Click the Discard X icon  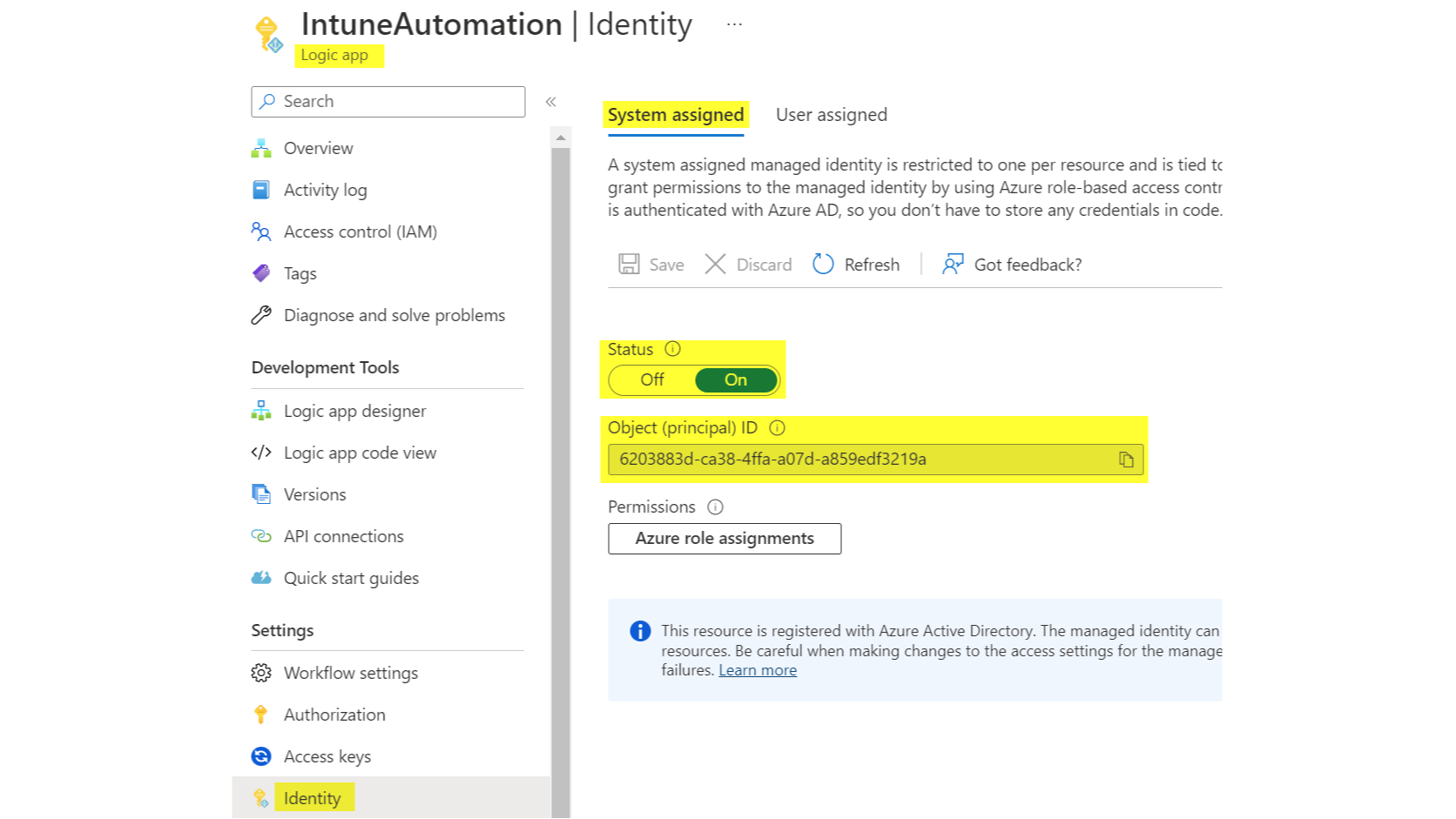[715, 264]
